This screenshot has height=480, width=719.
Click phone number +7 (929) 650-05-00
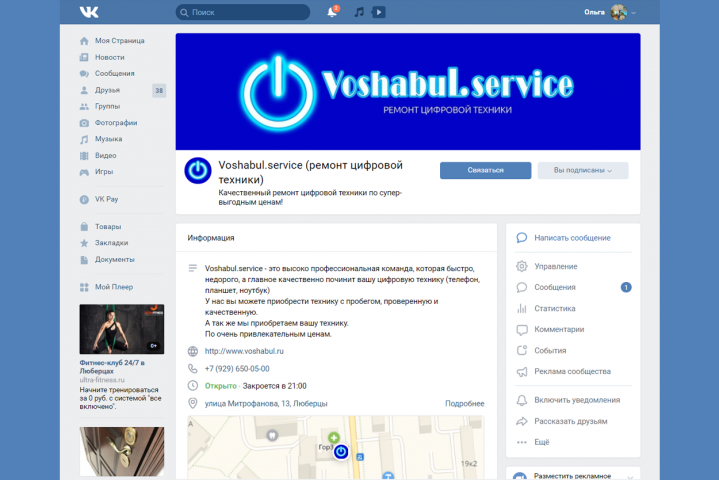pos(237,369)
